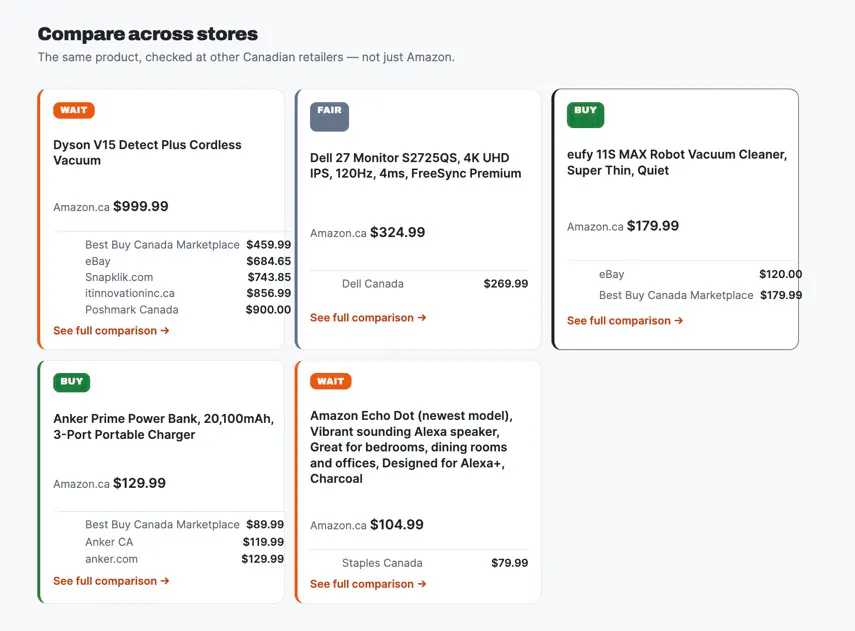Open full comparison for Dell 27 Monitor

tap(368, 317)
